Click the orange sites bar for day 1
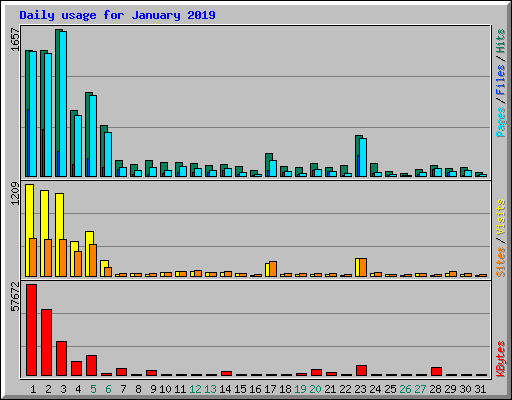Viewport: 512px width, 400px height. click(x=33, y=257)
